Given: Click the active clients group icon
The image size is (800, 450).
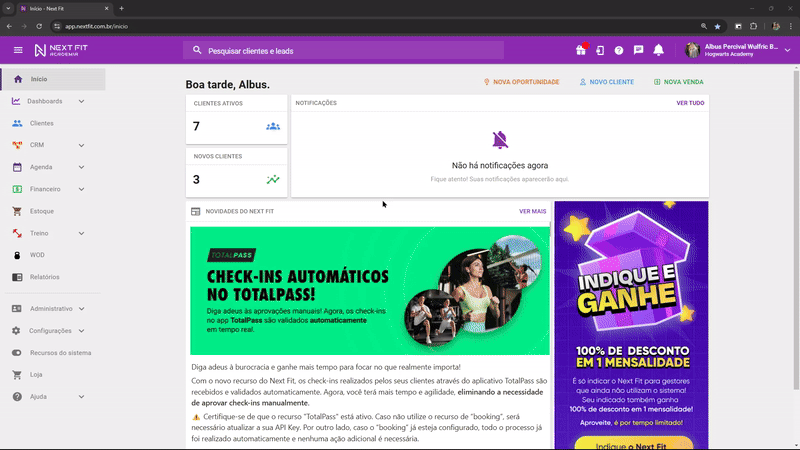Looking at the screenshot, I should click(x=273, y=126).
